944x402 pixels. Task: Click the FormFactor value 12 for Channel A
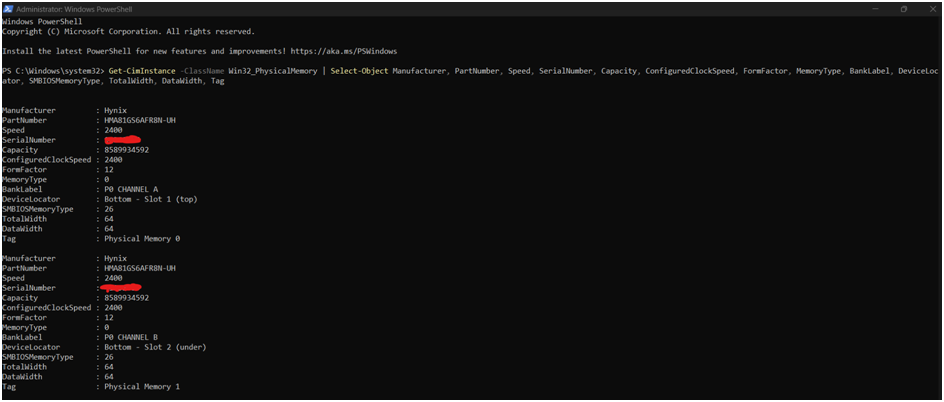(x=109, y=170)
